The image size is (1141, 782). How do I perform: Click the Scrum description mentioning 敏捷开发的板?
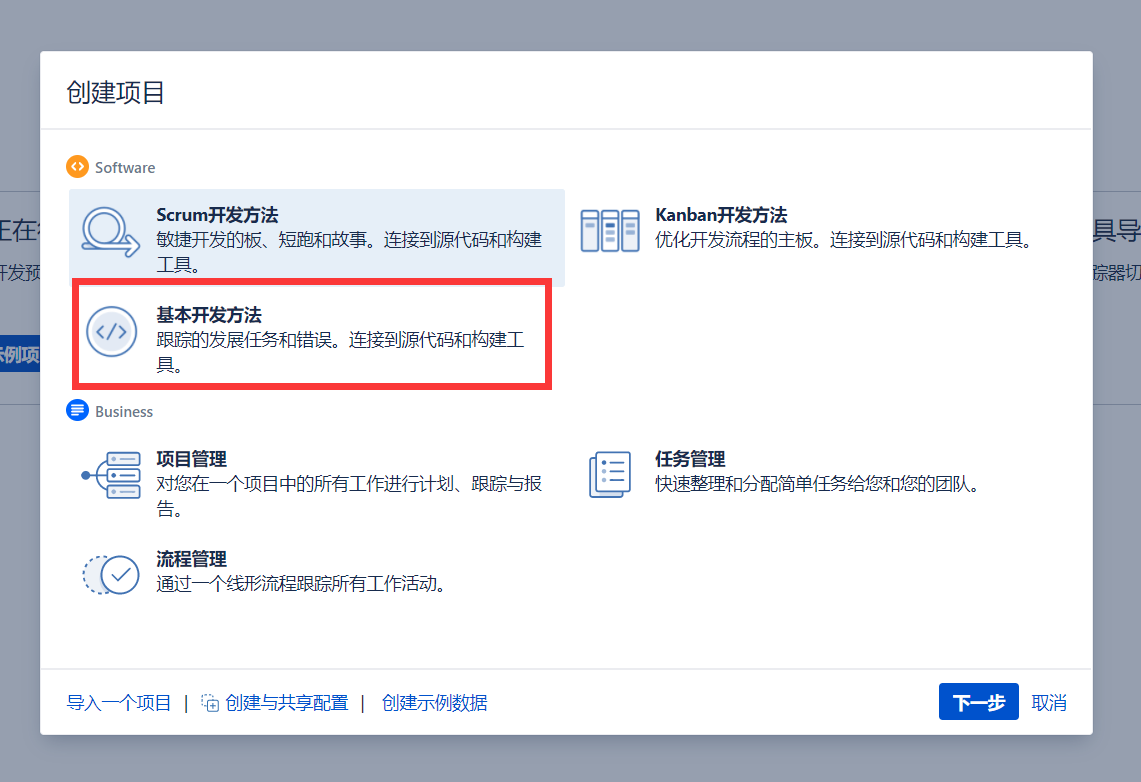coord(349,252)
